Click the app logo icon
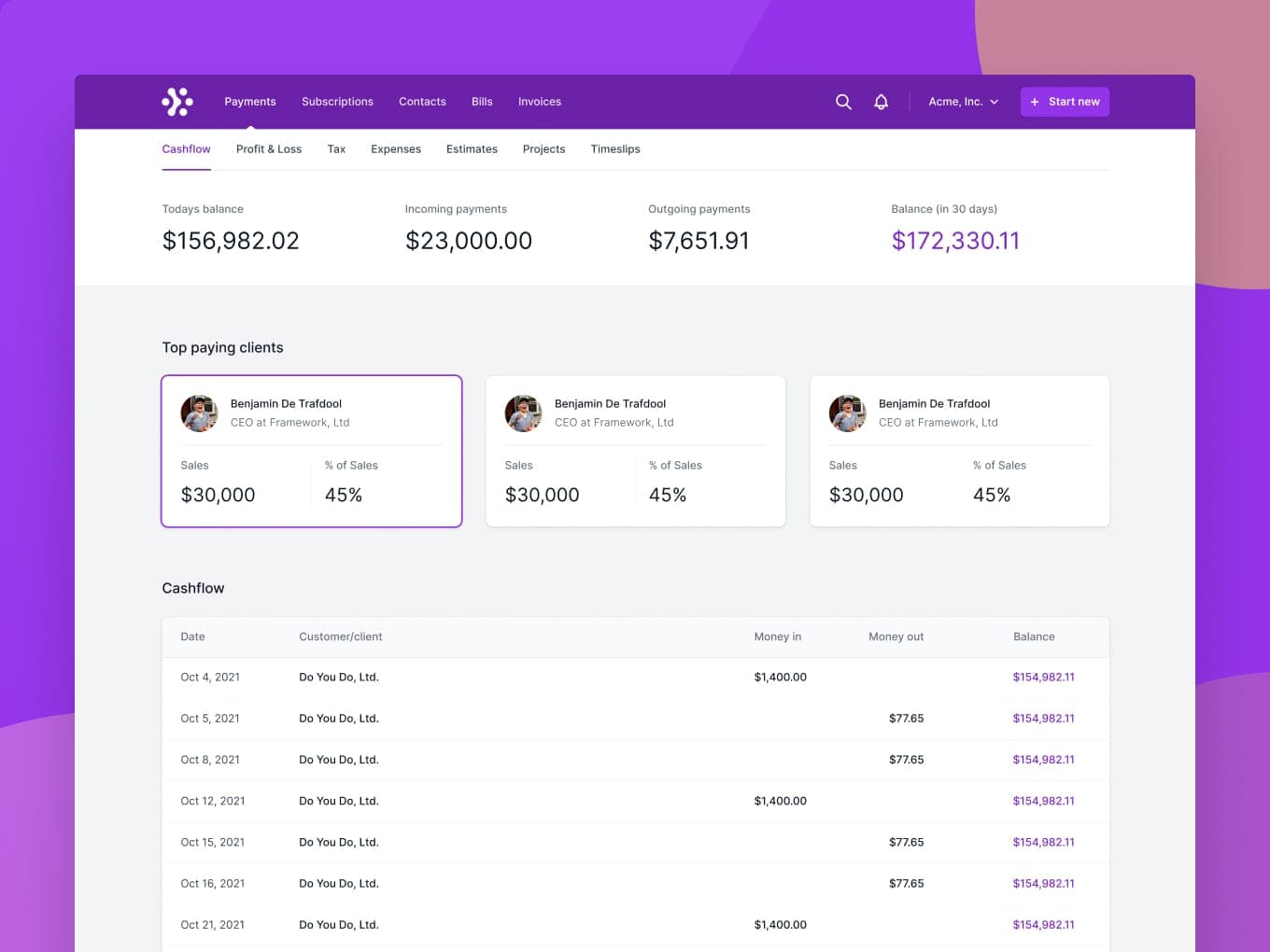The image size is (1270, 952). pyautogui.click(x=177, y=102)
